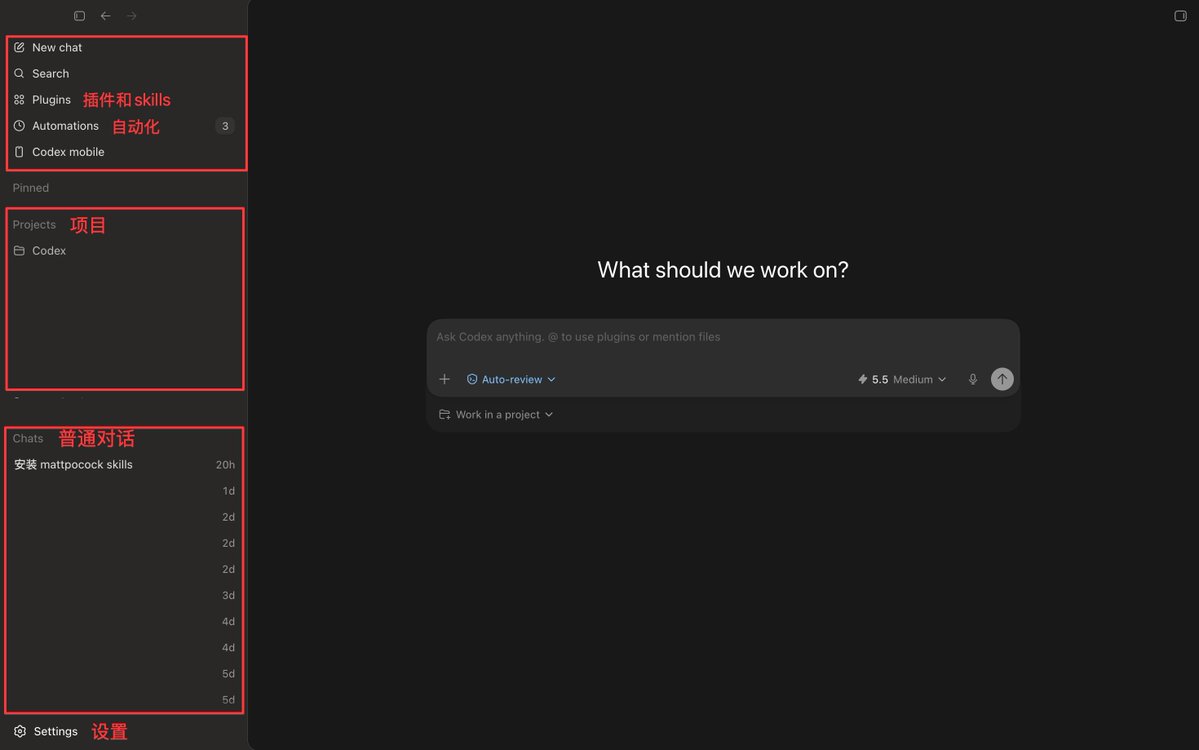Add attachment with plus icon
Image resolution: width=1199 pixels, height=750 pixels.
(x=444, y=379)
